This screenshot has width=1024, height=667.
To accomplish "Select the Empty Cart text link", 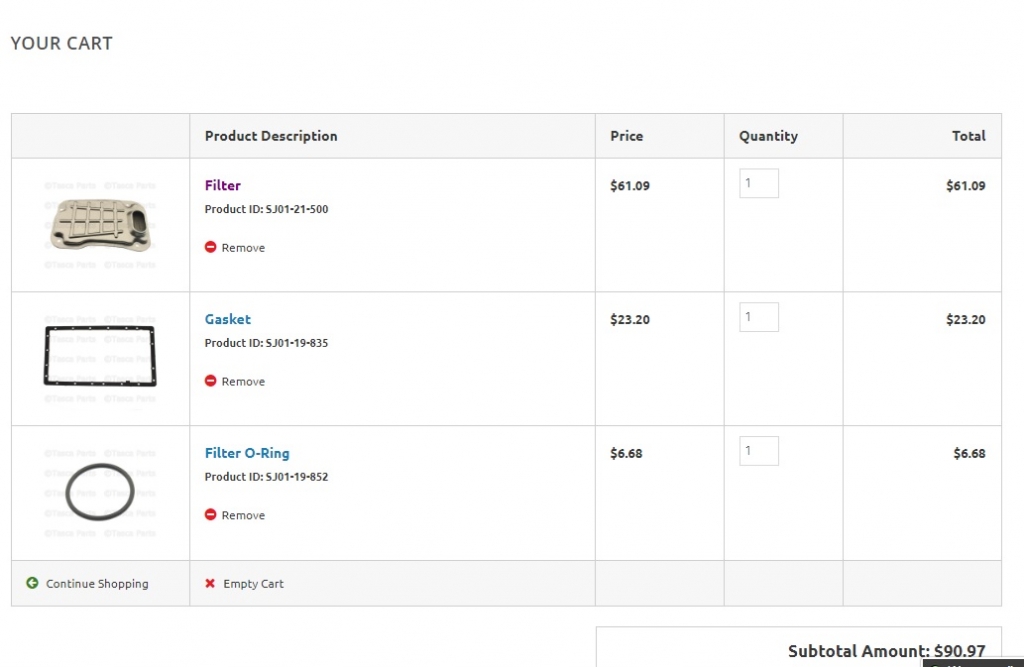I will coord(253,584).
